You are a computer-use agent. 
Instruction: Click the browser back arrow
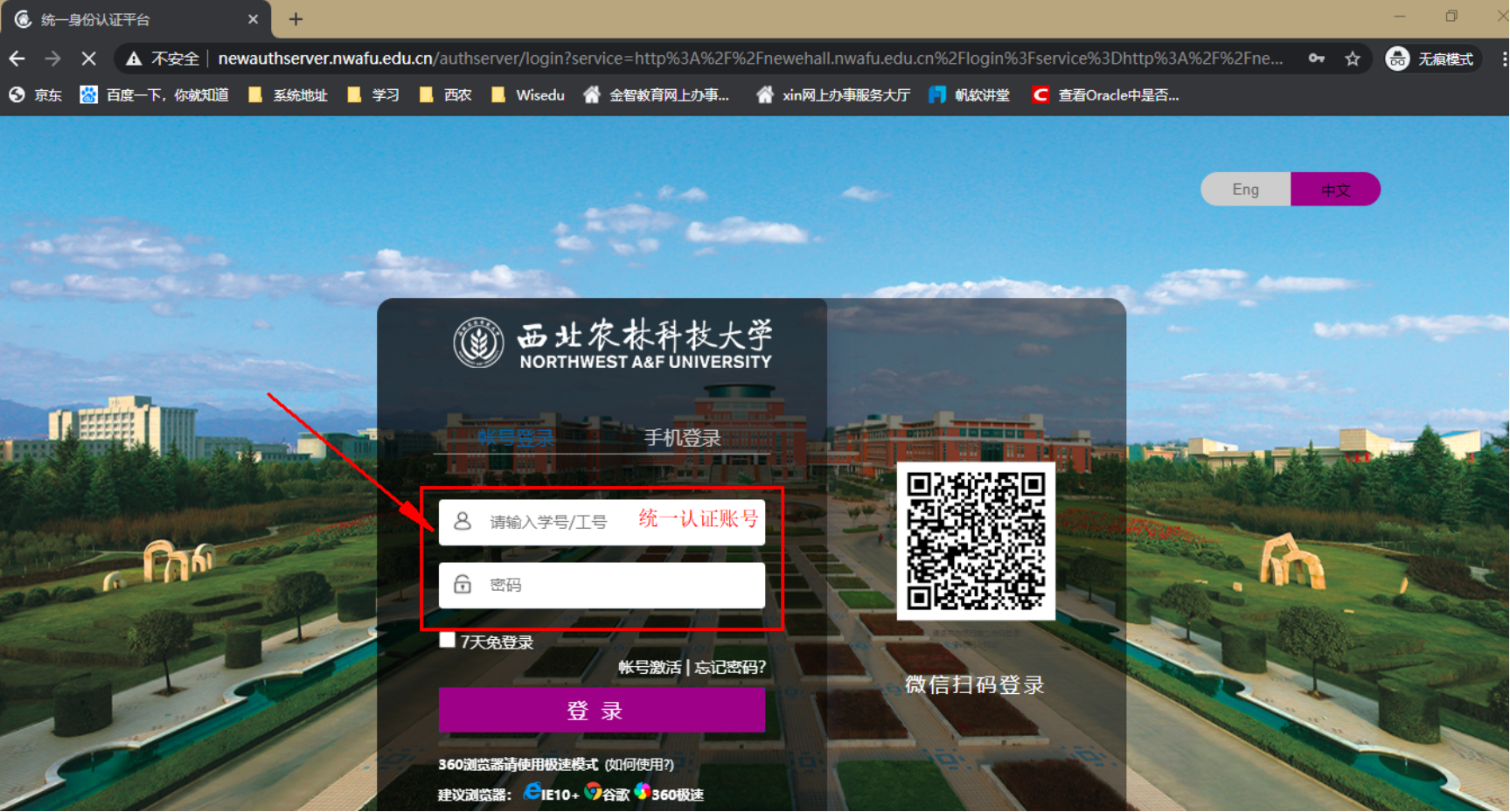click(17, 59)
